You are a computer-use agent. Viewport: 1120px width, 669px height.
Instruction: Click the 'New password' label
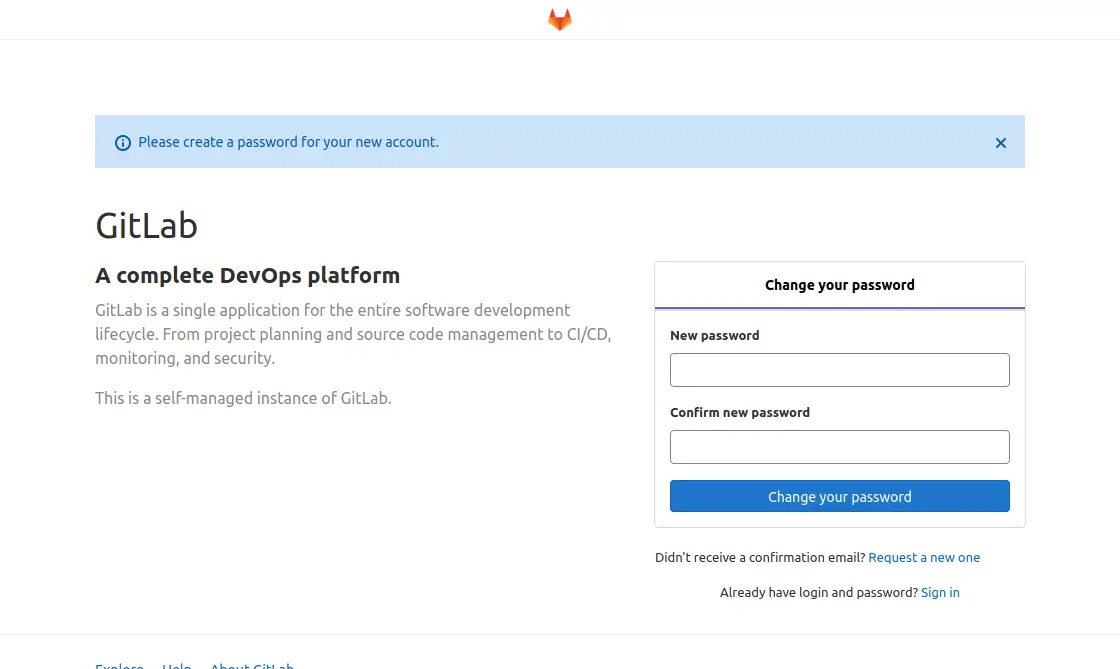(714, 336)
